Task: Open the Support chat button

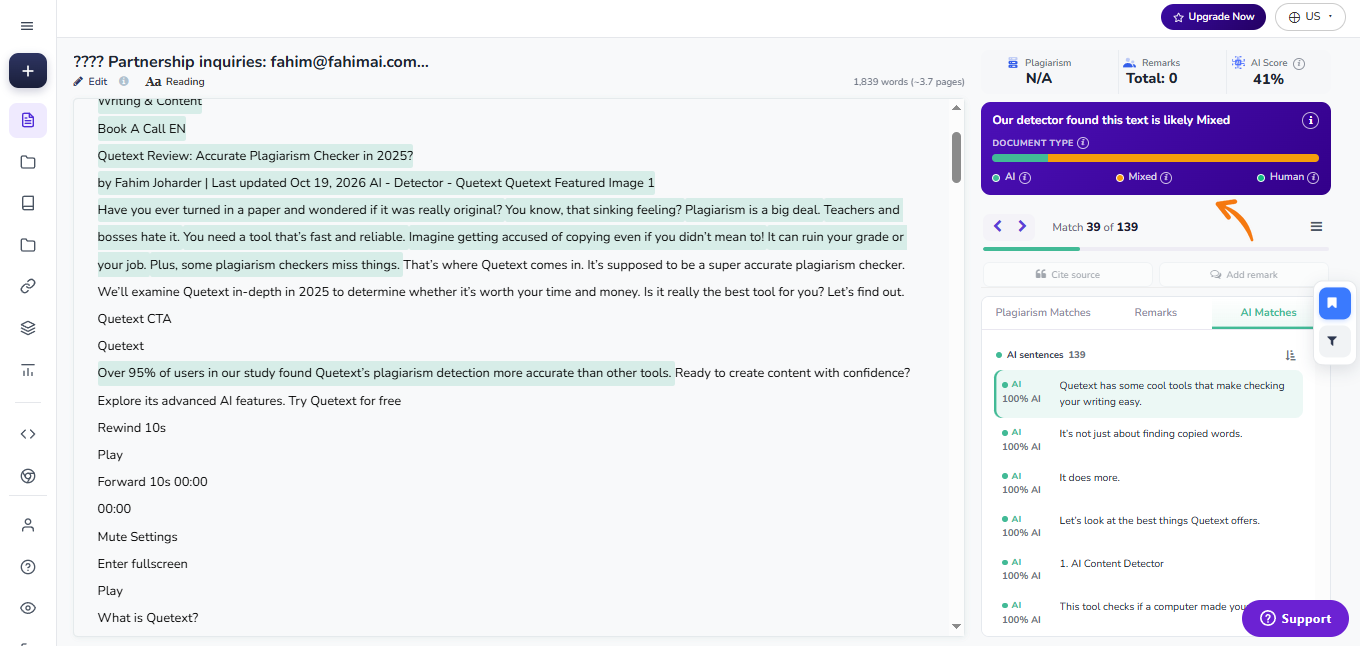Action: click(x=1294, y=619)
